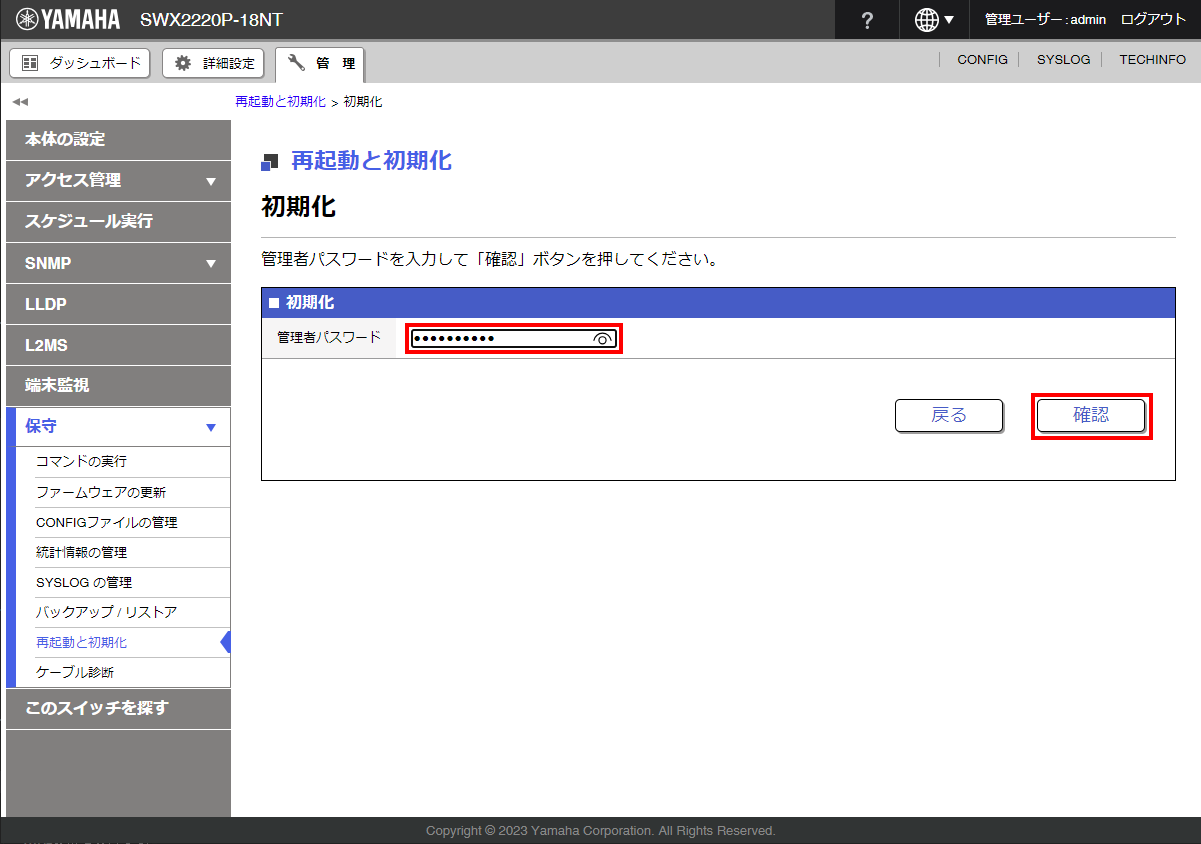The height and width of the screenshot is (844, 1201).
Task: Open the SYSLOG link
Action: [x=1063, y=60]
